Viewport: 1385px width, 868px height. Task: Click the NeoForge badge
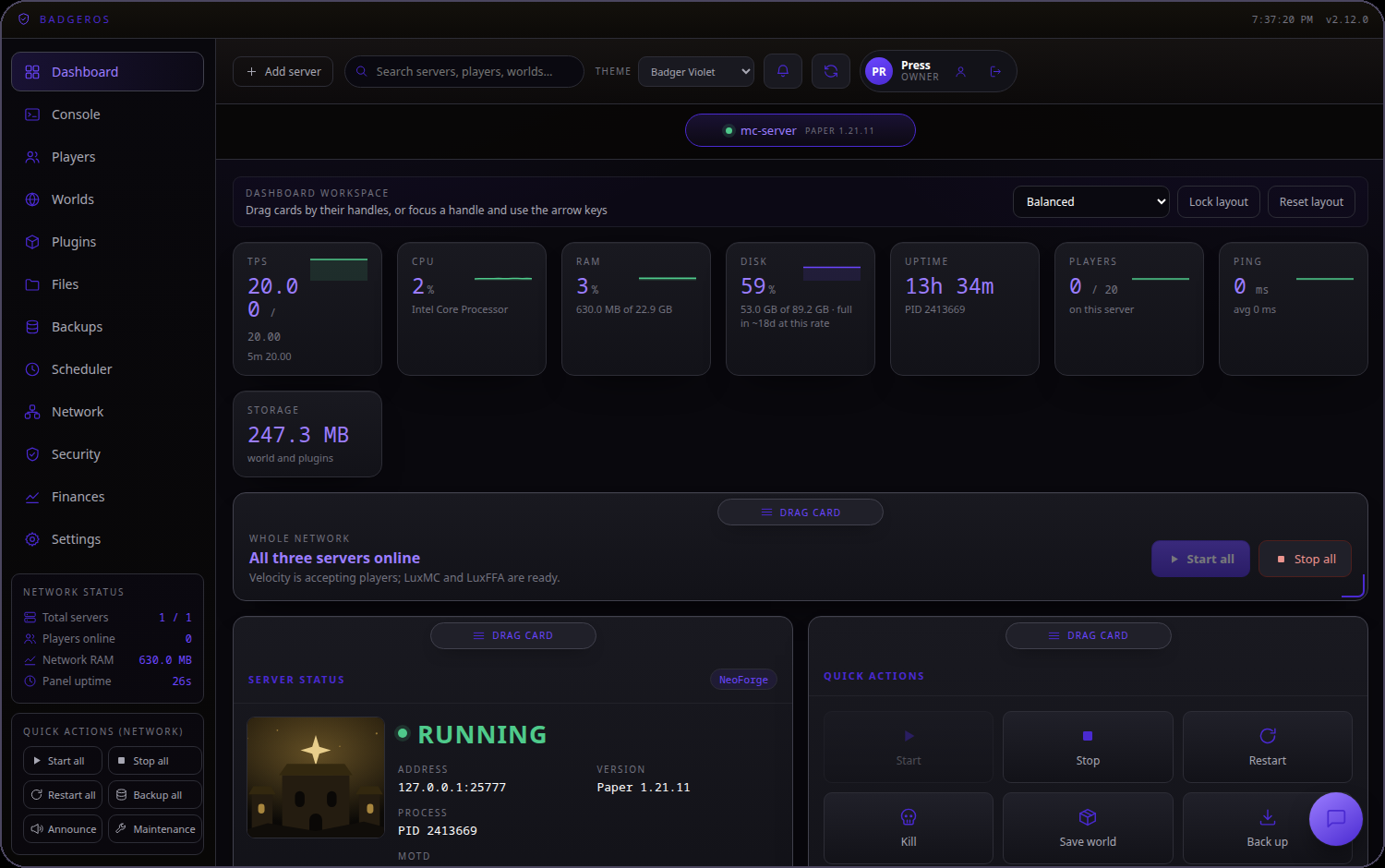point(743,680)
